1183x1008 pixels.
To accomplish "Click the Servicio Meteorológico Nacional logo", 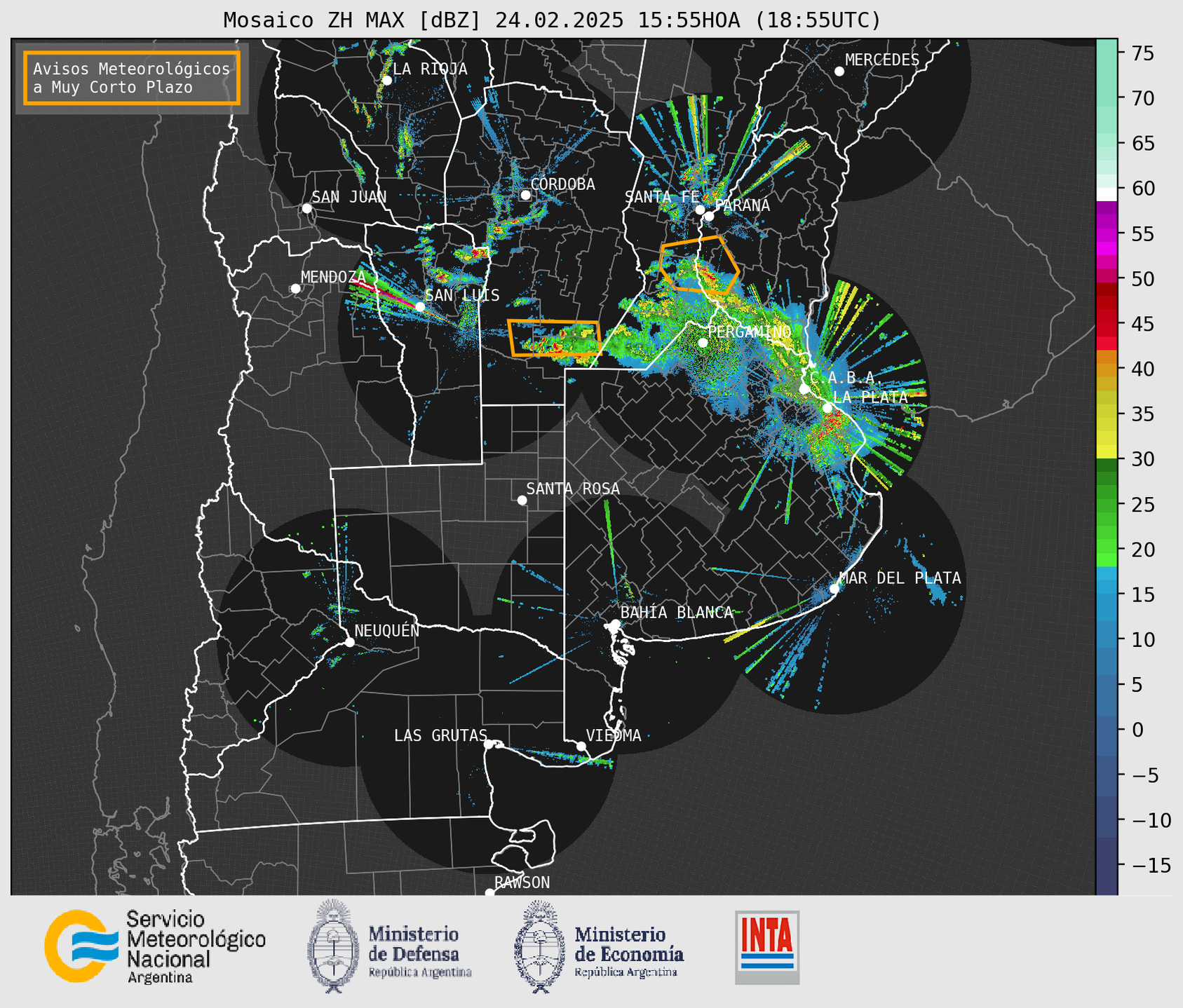I will pos(155,947).
